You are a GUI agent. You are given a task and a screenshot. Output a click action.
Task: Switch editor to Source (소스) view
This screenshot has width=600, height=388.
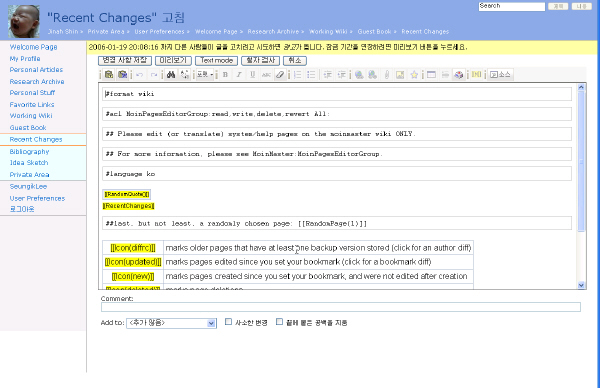pyautogui.click(x=501, y=75)
